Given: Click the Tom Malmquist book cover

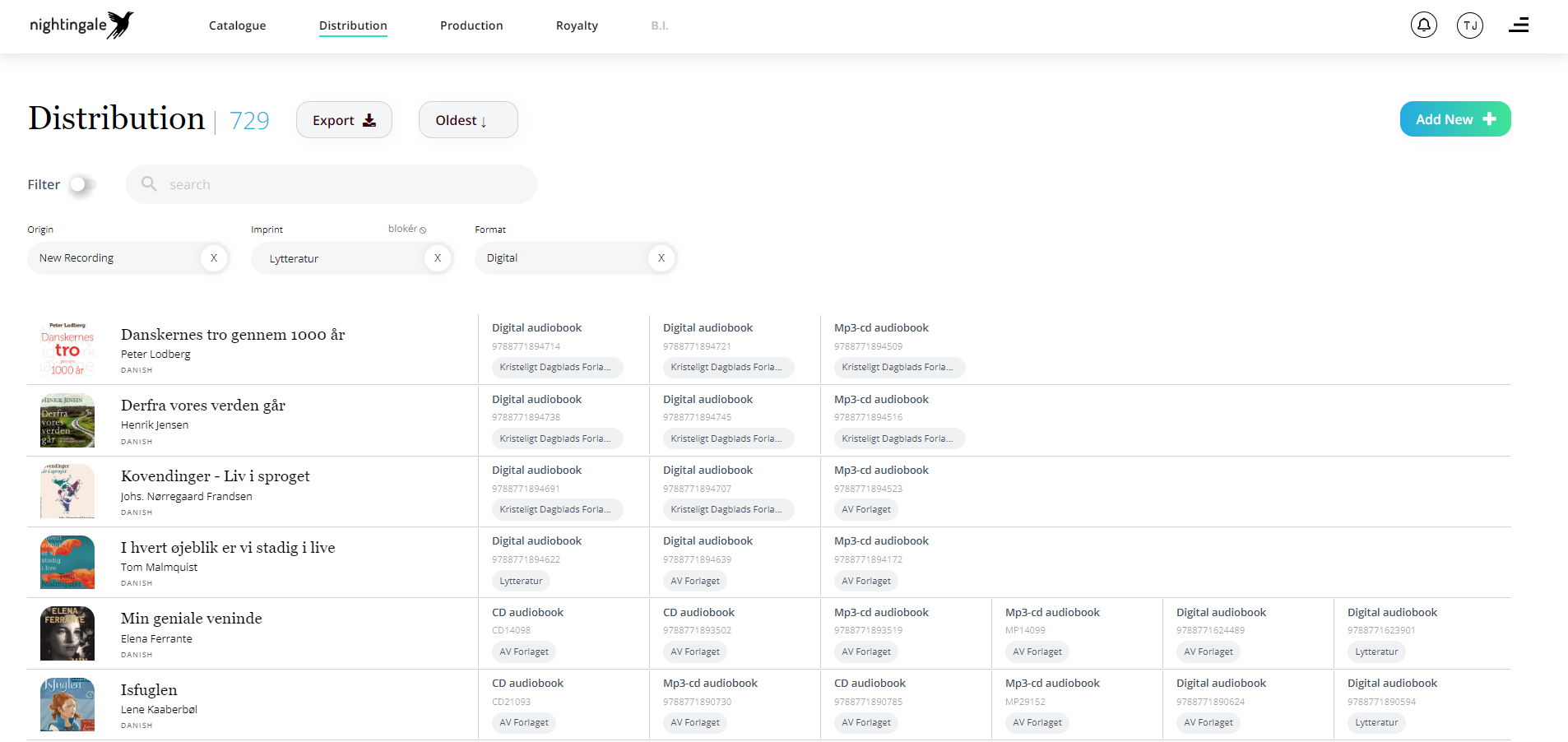Looking at the screenshot, I should tap(67, 562).
